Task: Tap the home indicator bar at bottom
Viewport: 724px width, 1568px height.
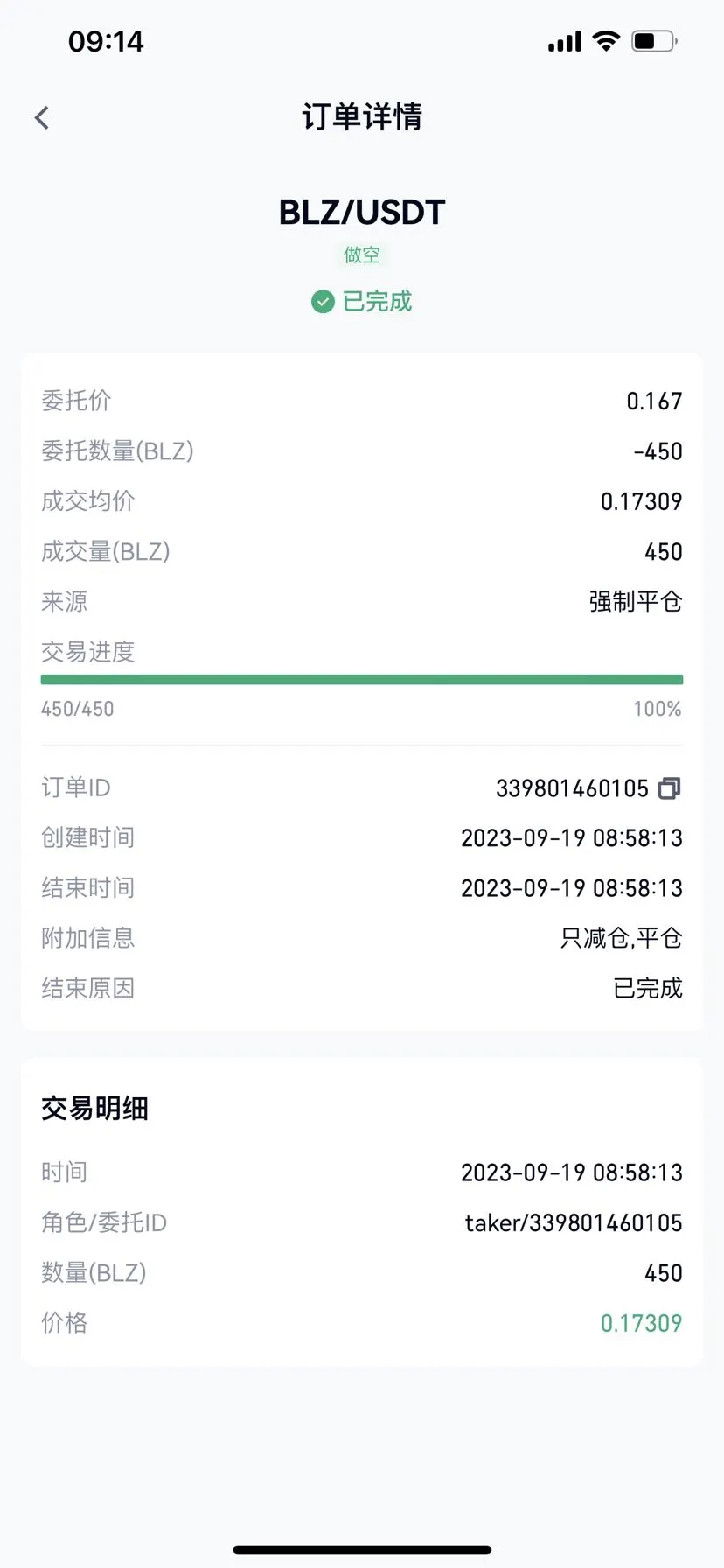Action: [x=362, y=1550]
